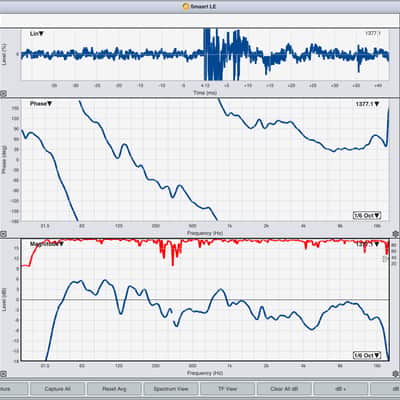Screen dimensions: 400x400
Task: Collapse the impulse response pane via left arrow icon
Action: 3,94
